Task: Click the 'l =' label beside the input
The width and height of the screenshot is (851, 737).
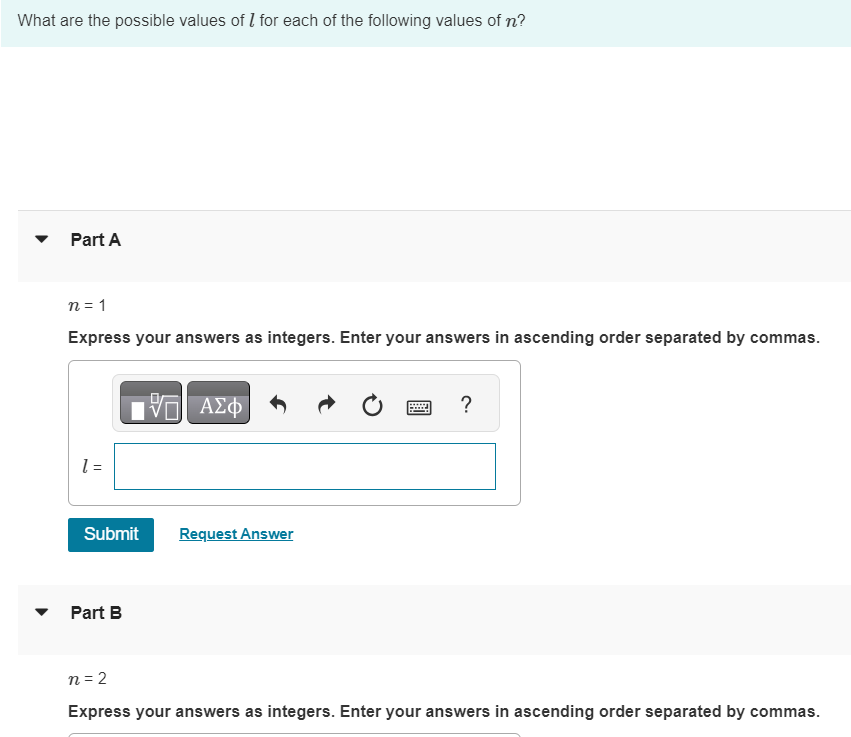Action: click(x=92, y=467)
